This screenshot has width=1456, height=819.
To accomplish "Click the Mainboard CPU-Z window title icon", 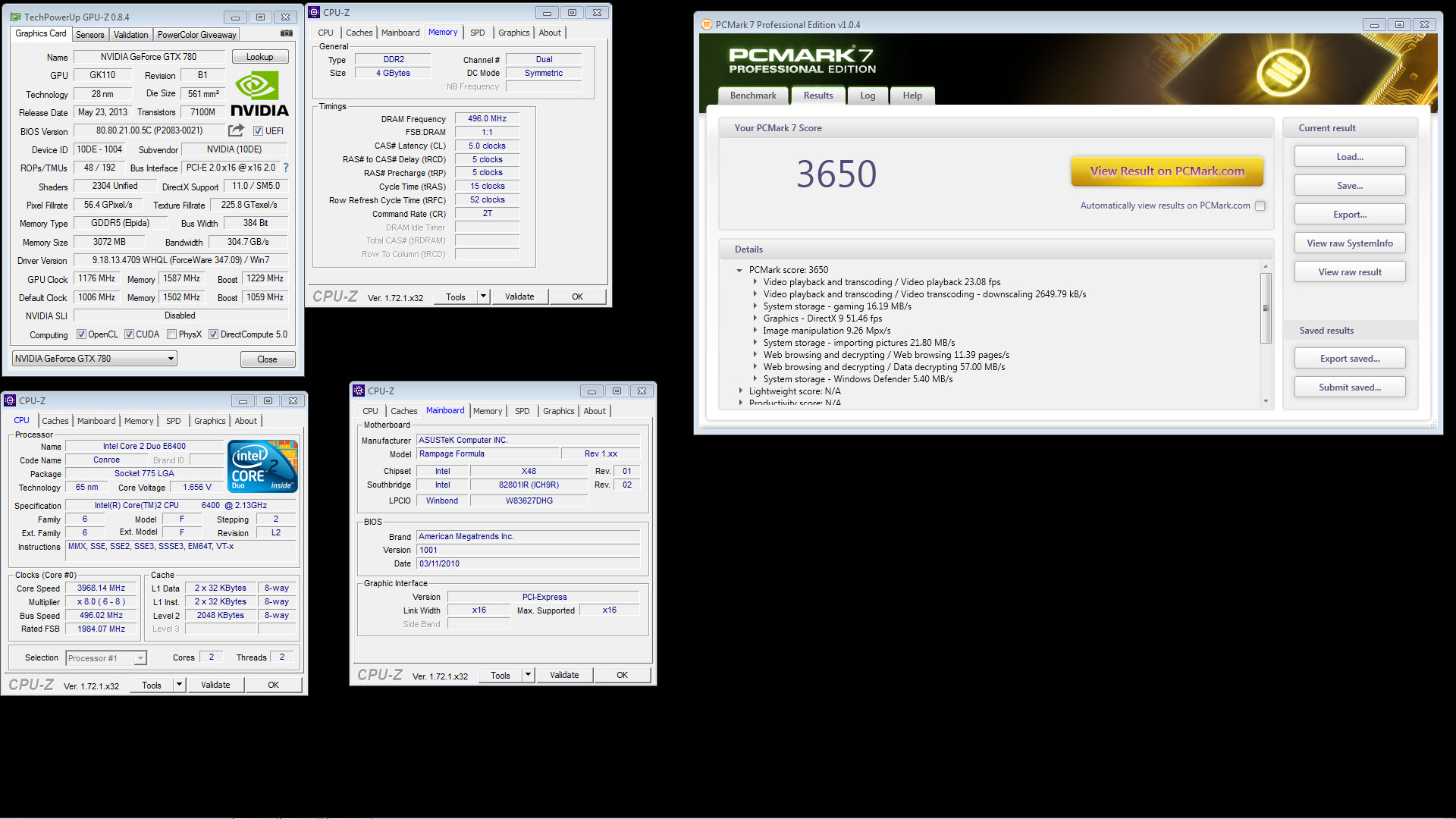I will click(x=359, y=391).
